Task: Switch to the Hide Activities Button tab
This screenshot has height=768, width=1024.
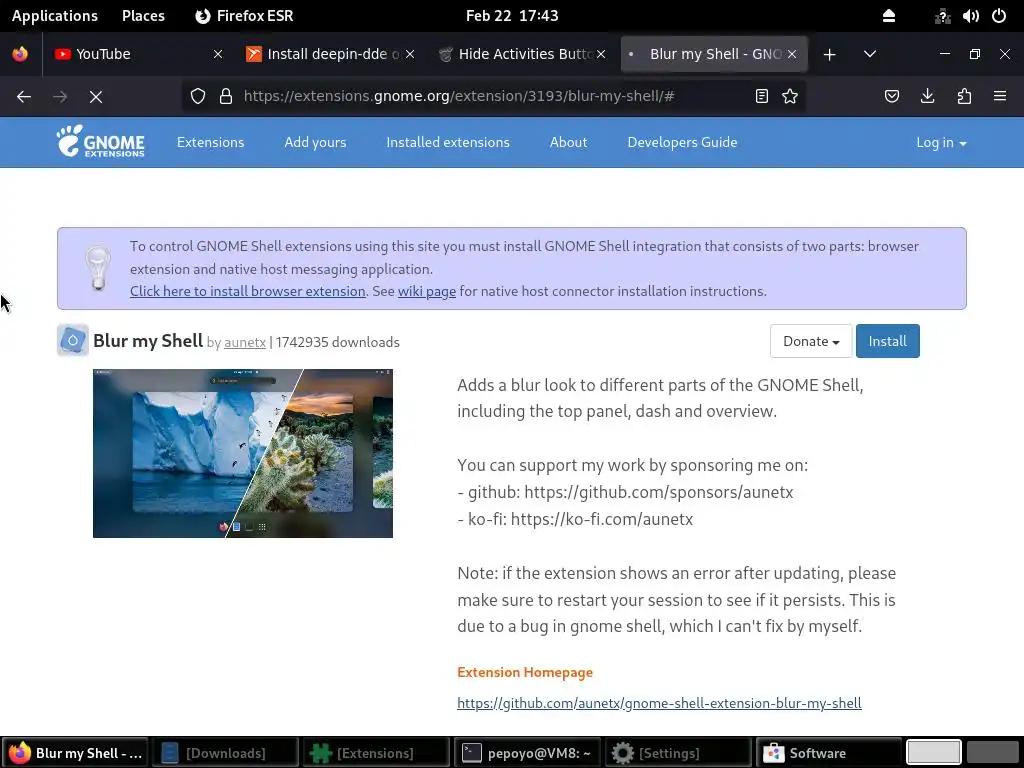Action: [521, 54]
